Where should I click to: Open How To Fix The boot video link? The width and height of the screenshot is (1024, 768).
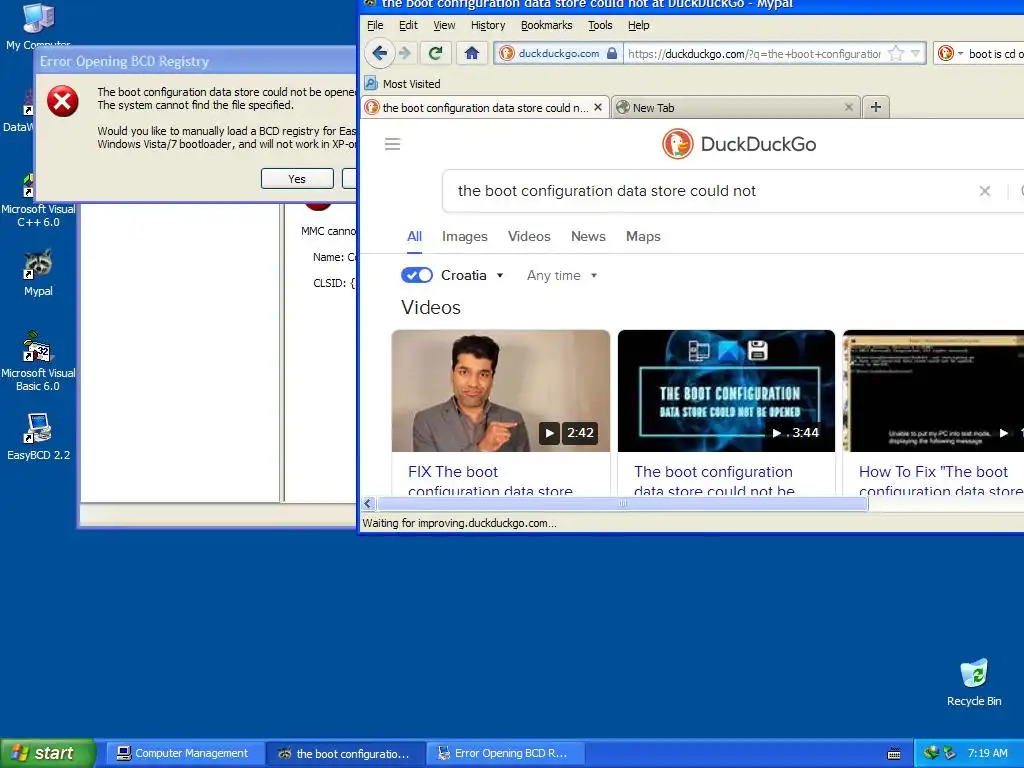940,481
